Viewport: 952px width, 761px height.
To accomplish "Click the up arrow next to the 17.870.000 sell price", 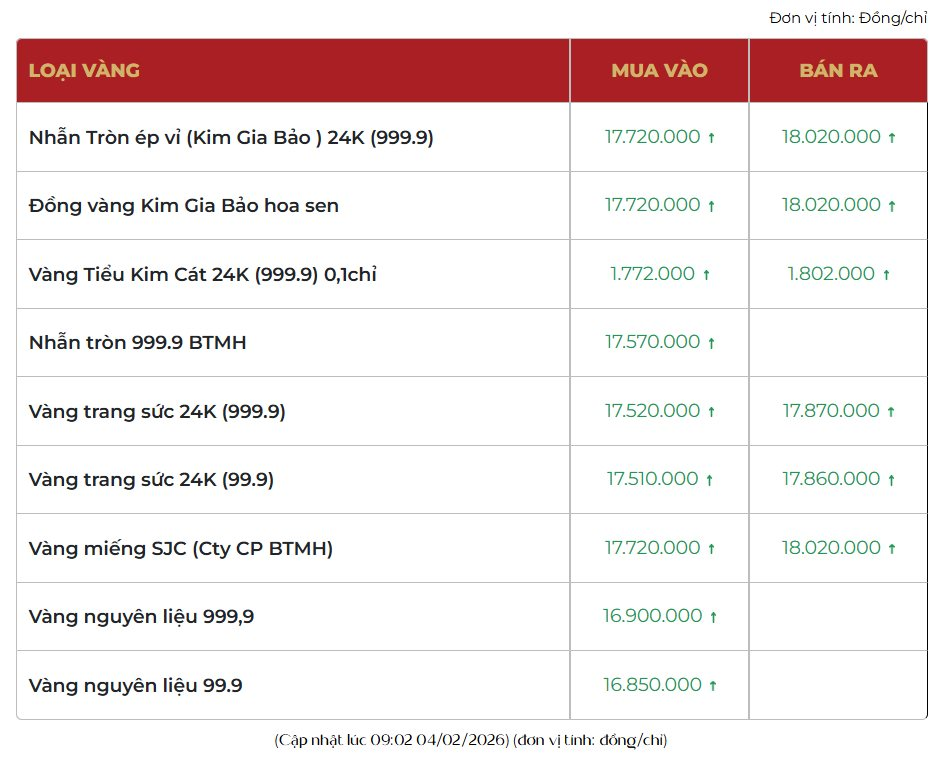I will 891,412.
